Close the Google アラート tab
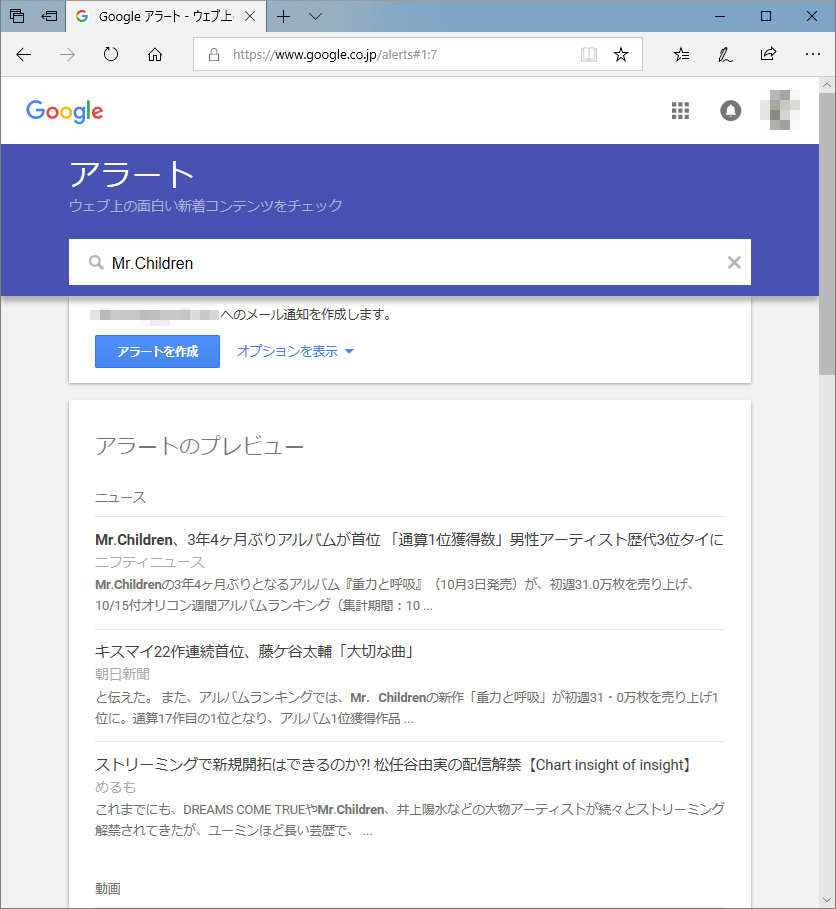Screen dimensions: 836x909 pos(250,16)
